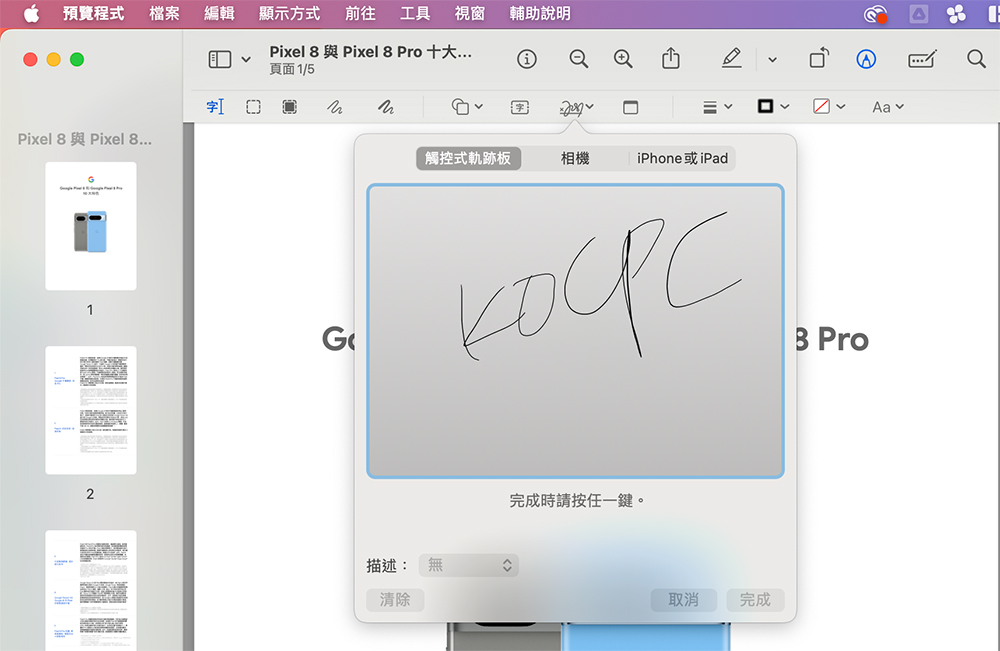Select page 1 thumbnail
The height and width of the screenshot is (651, 1000).
tap(91, 226)
